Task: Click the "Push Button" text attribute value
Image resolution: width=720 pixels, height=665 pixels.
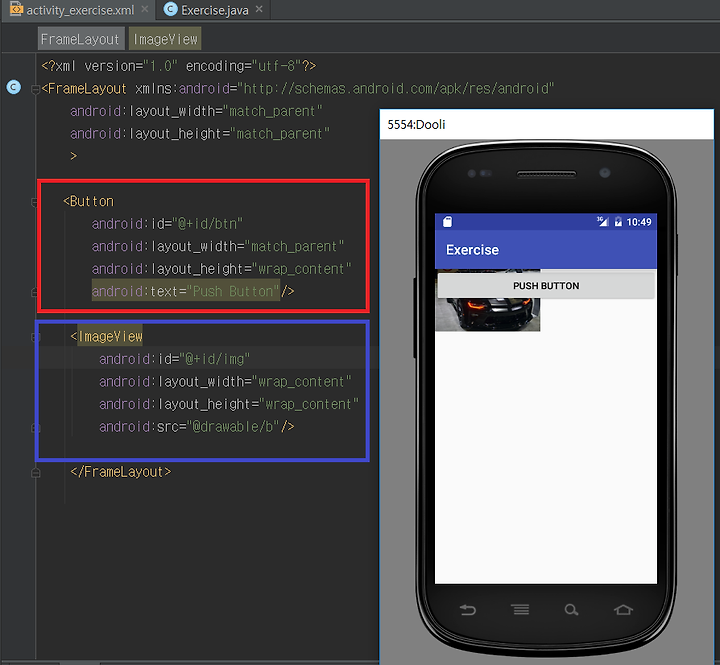Action: (233, 291)
